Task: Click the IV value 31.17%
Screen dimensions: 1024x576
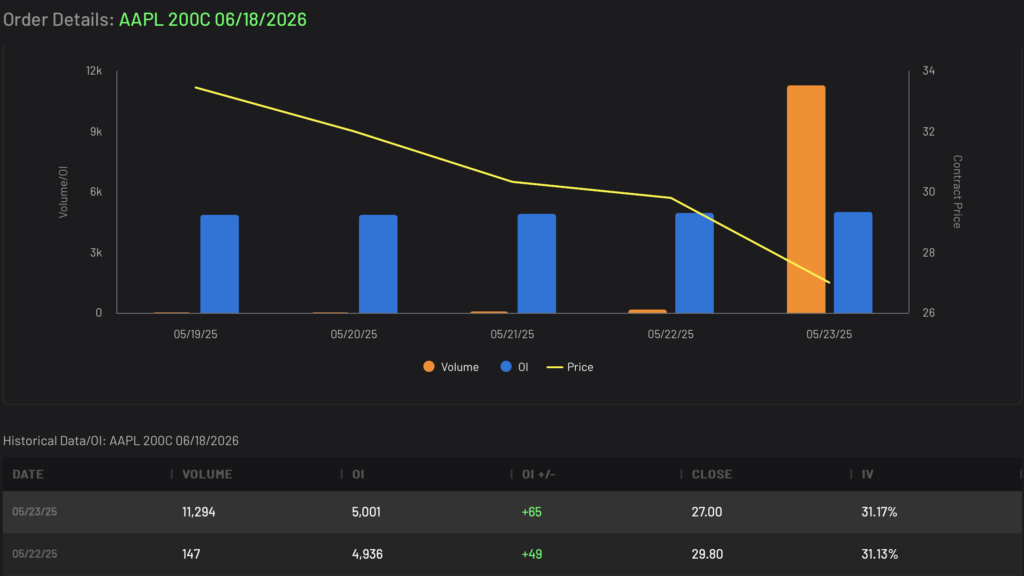Action: [879, 512]
